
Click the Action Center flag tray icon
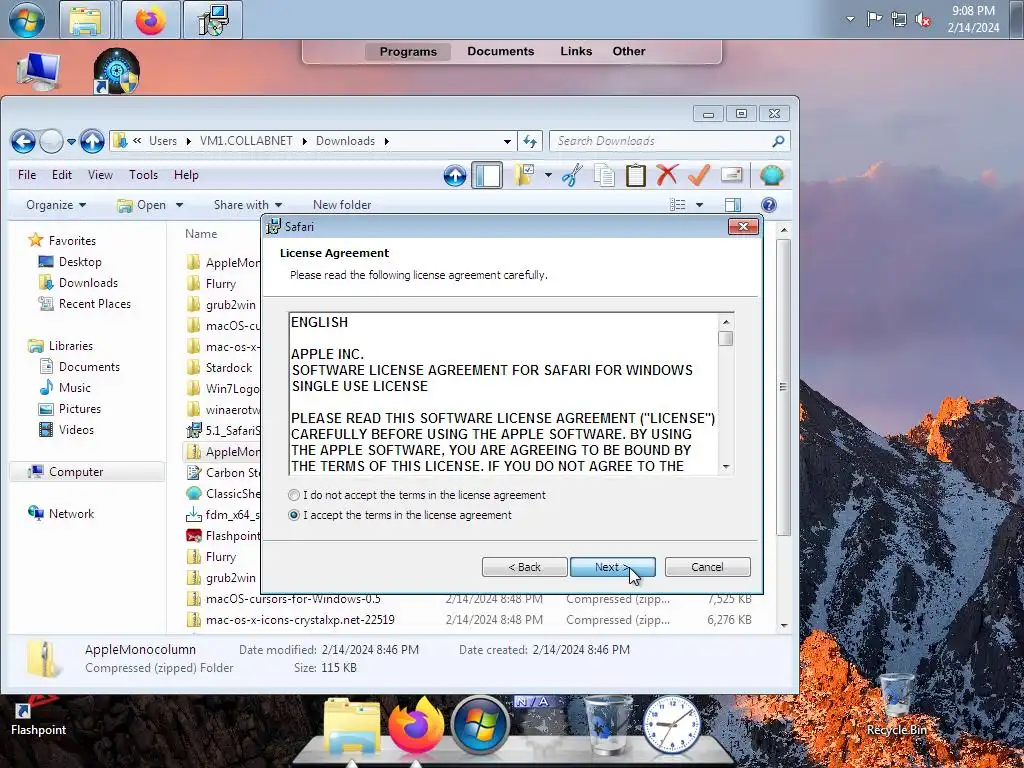click(874, 19)
